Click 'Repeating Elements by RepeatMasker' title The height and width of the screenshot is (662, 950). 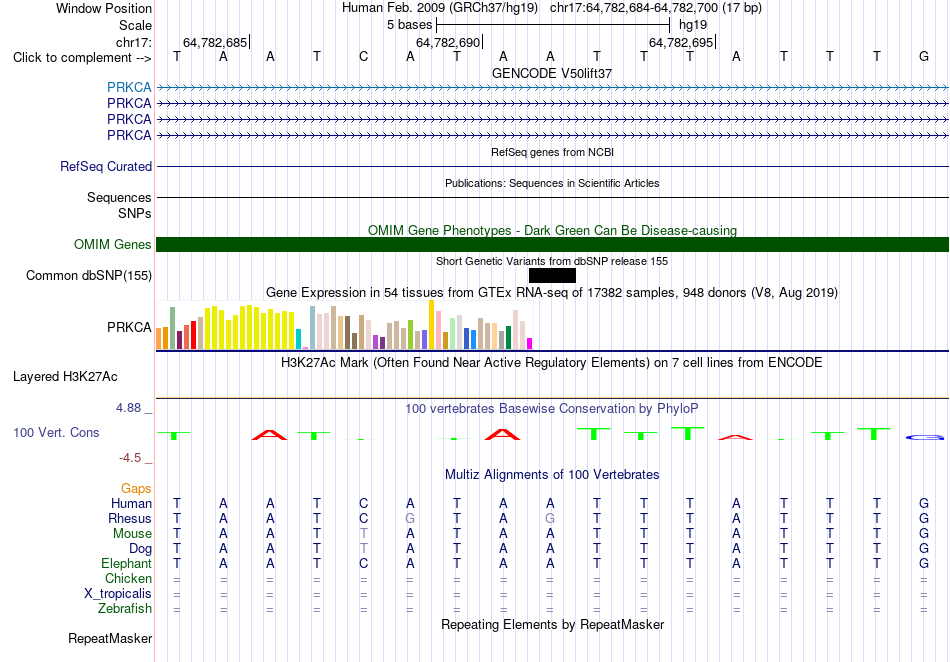point(553,624)
